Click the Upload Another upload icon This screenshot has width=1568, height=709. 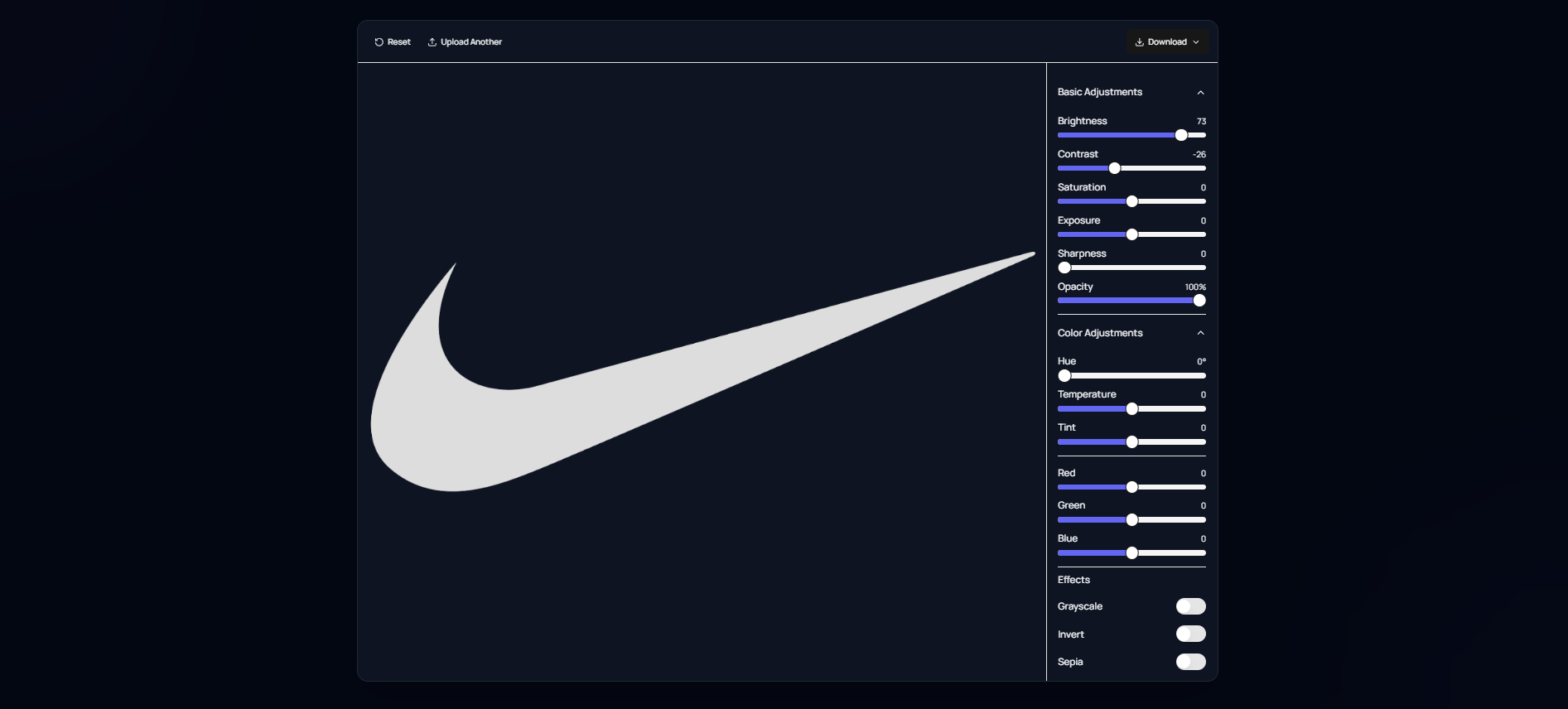click(x=432, y=42)
